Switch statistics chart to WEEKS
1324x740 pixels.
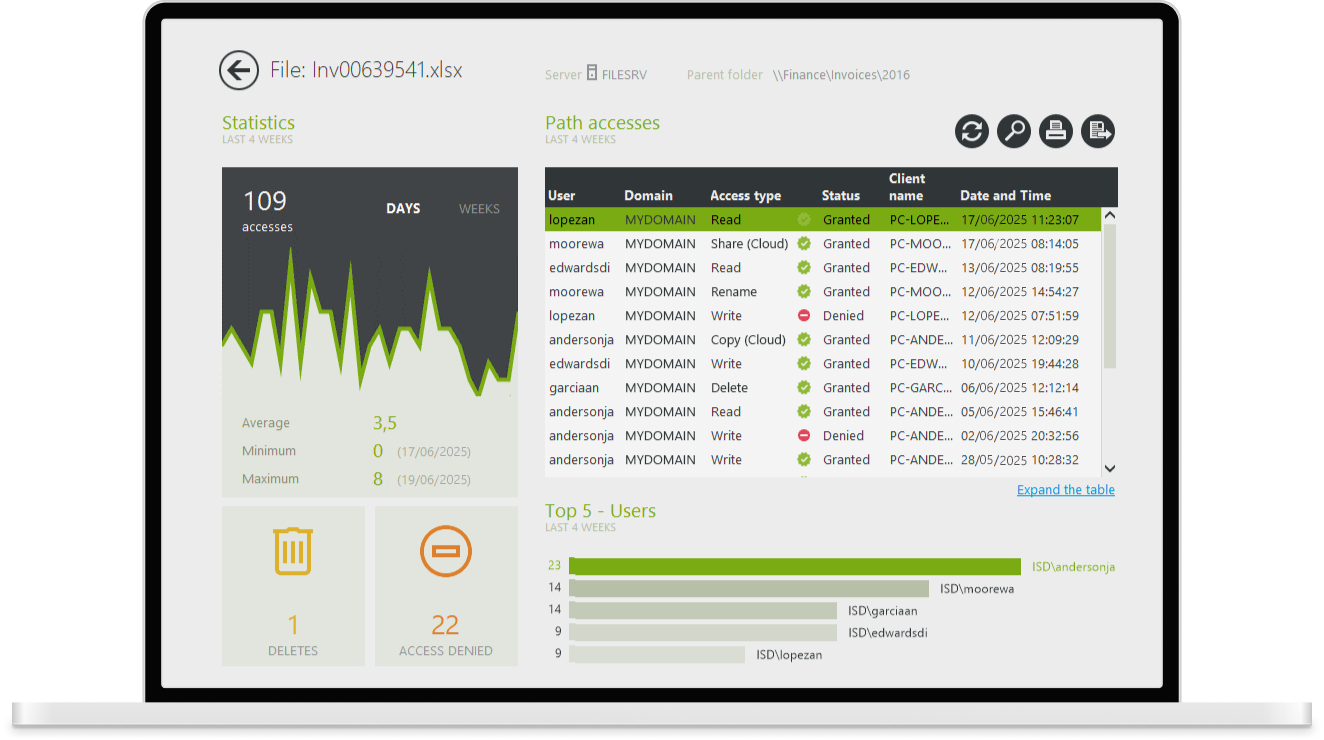[479, 209]
